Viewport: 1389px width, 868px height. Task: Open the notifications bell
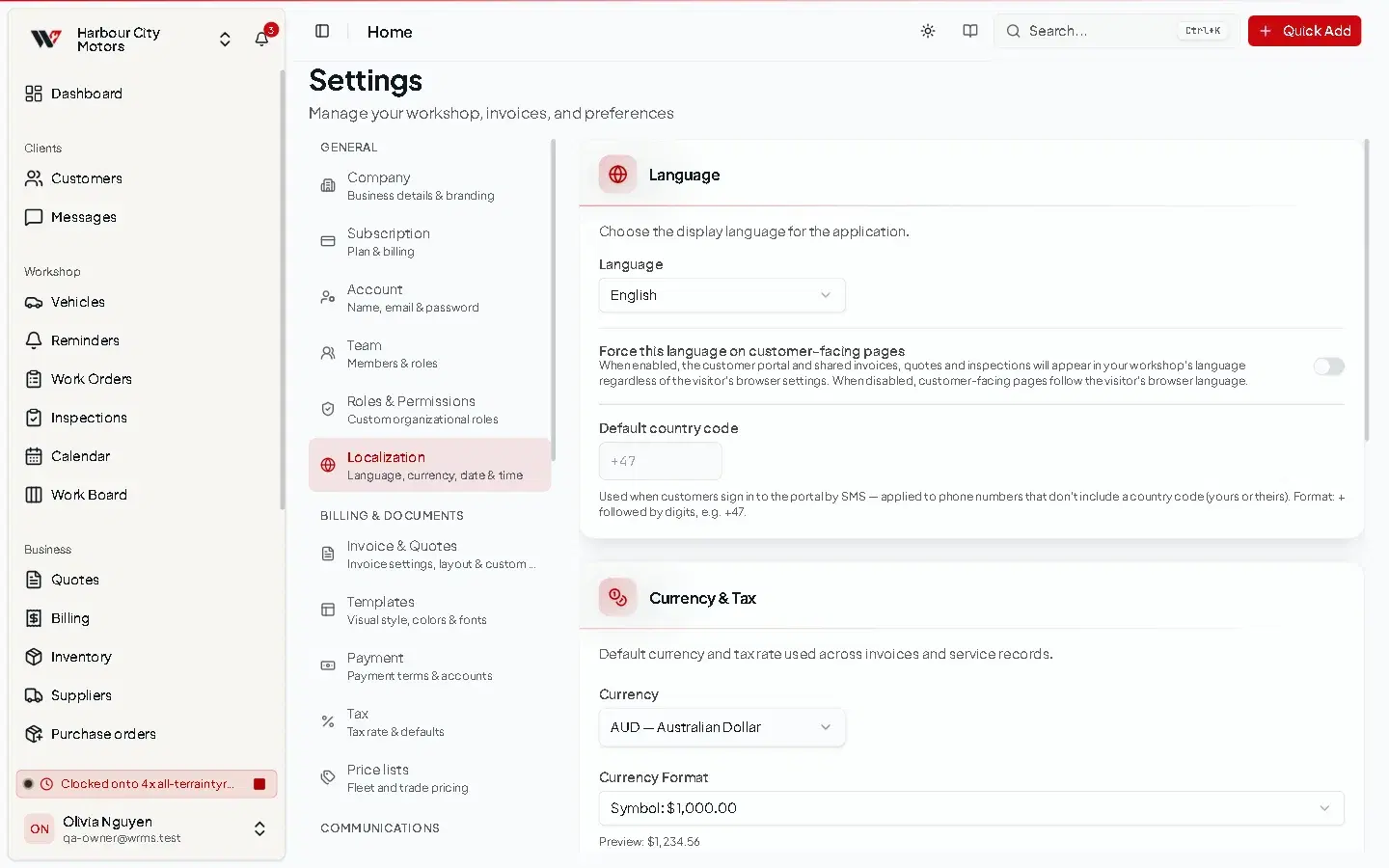coord(261,39)
